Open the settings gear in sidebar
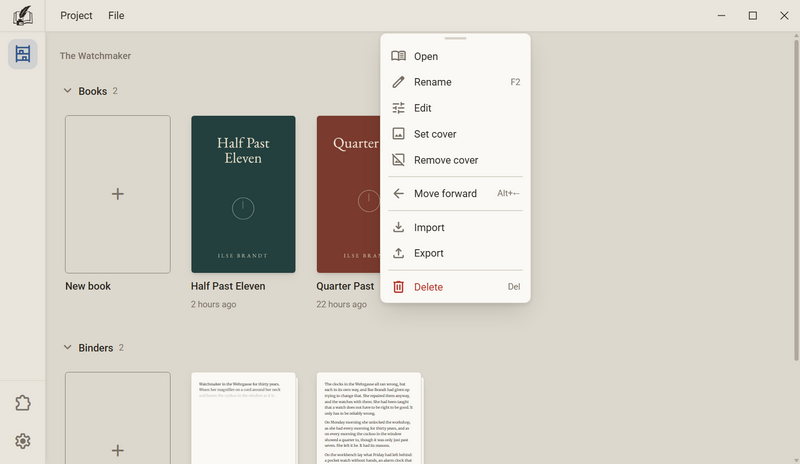Image resolution: width=800 pixels, height=464 pixels. click(22, 441)
